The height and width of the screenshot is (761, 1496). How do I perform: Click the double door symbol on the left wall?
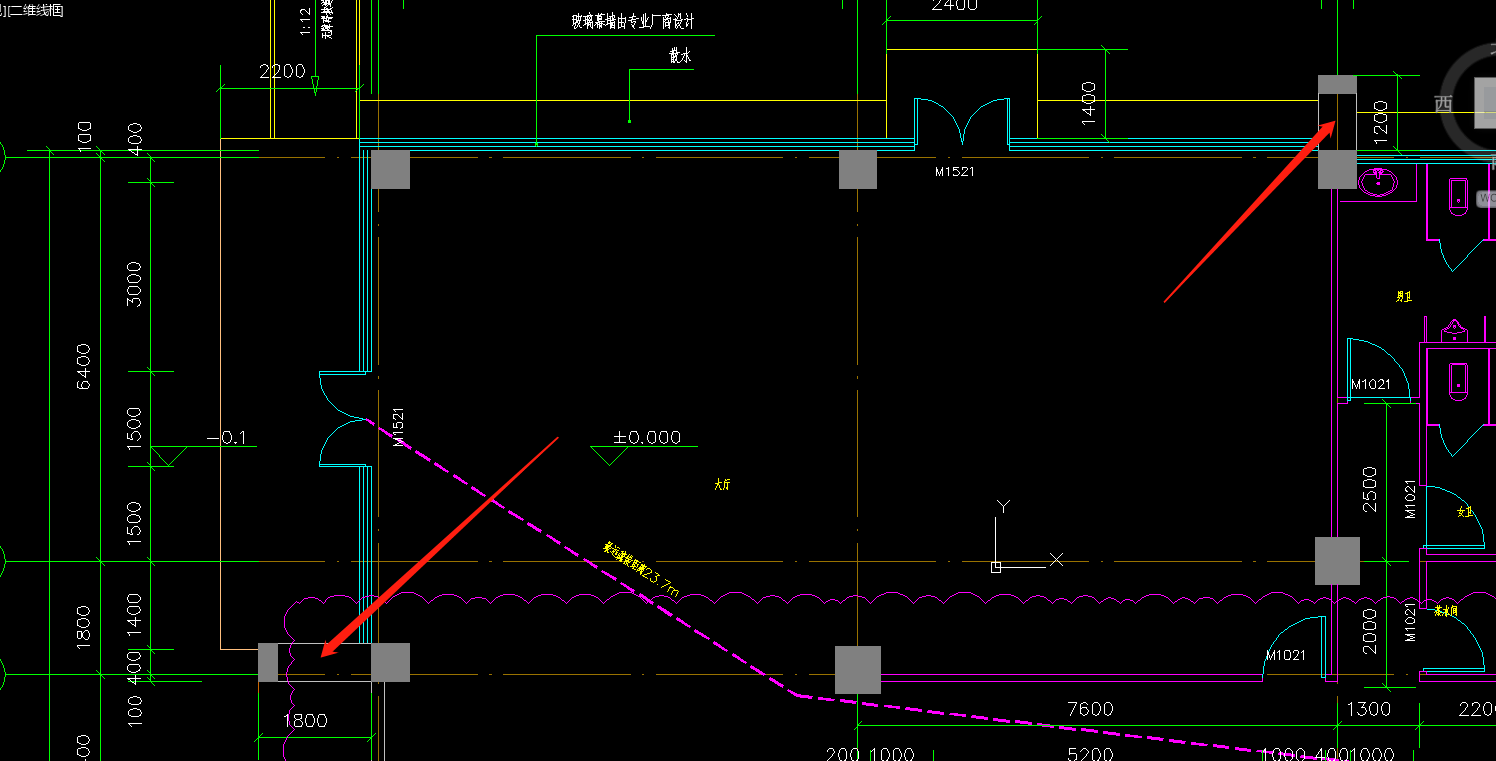point(345,419)
